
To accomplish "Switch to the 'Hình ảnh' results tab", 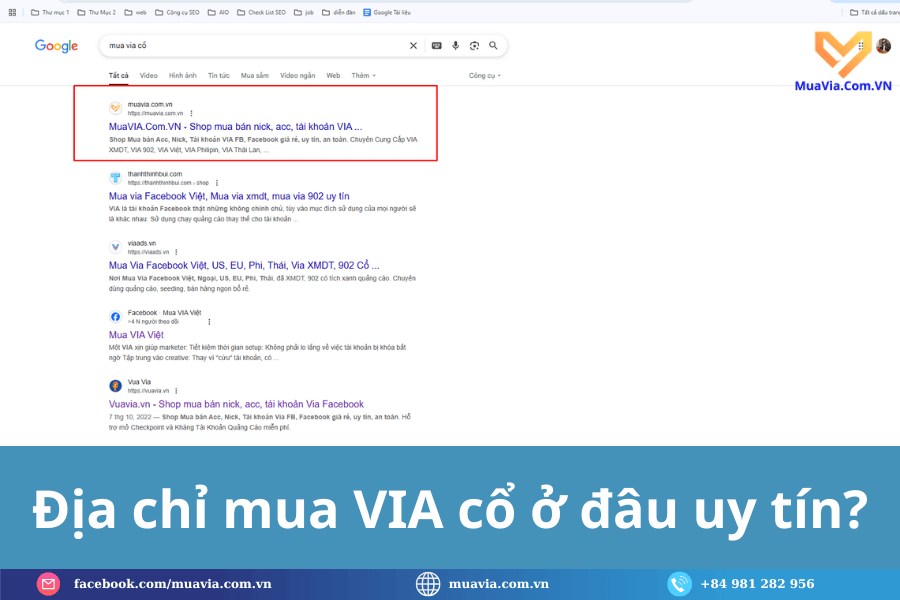I will tap(183, 76).
